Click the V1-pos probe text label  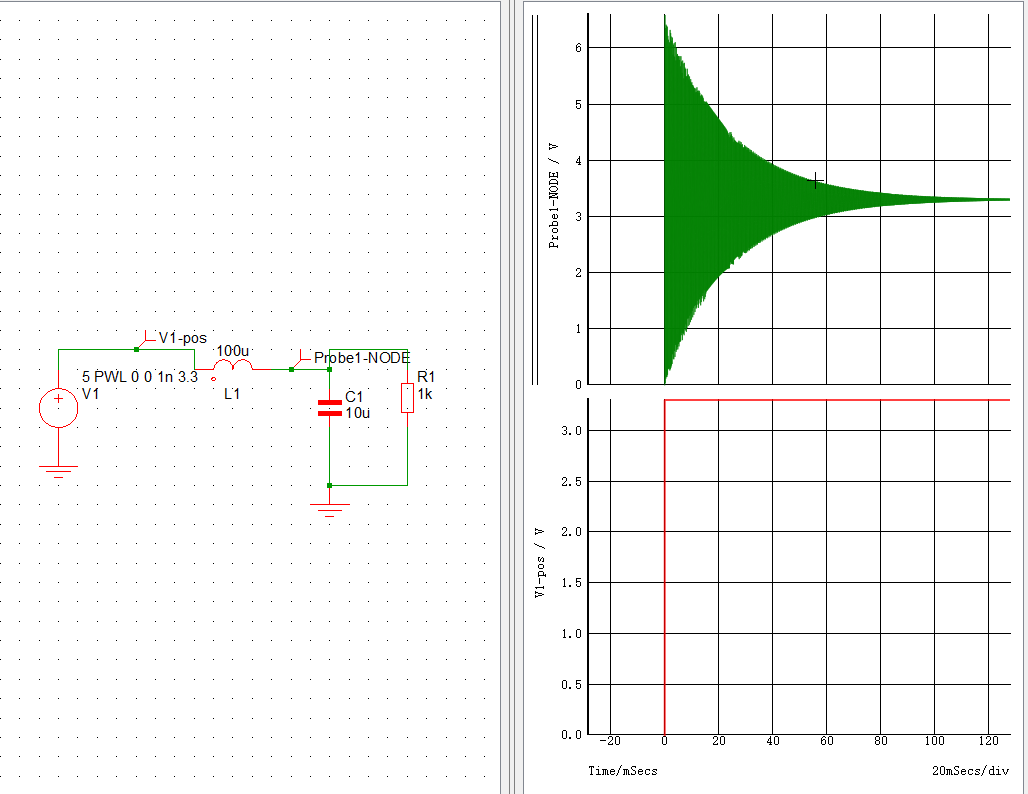[x=183, y=338]
